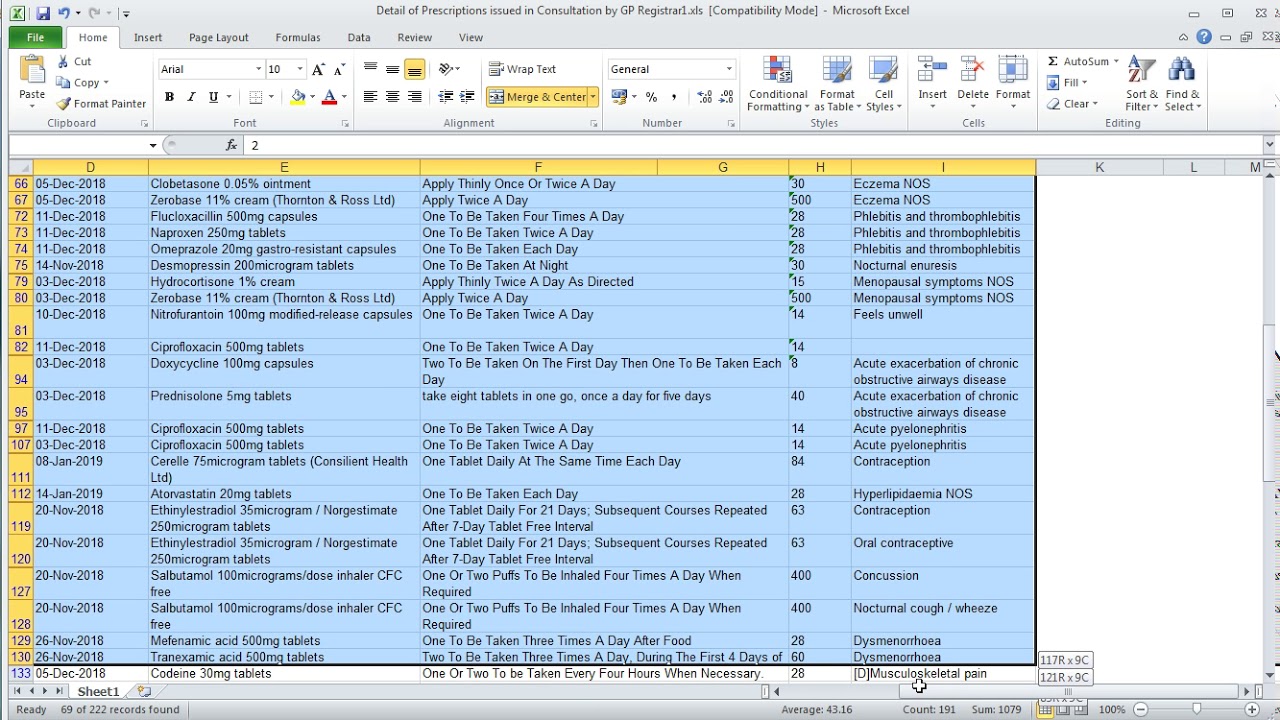Open Conditional Formatting

tap(778, 84)
